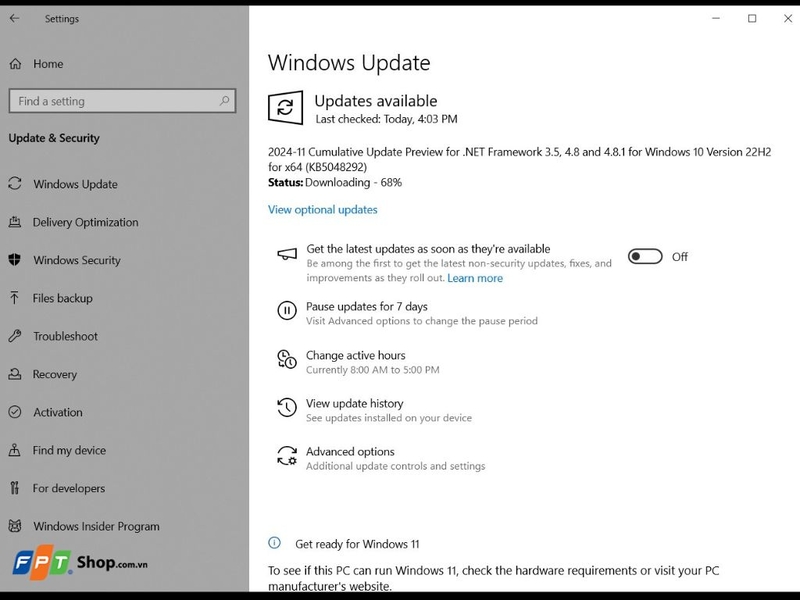Image resolution: width=800 pixels, height=600 pixels.
Task: Click the back arrow in Settings
Action: pyautogui.click(x=14, y=18)
